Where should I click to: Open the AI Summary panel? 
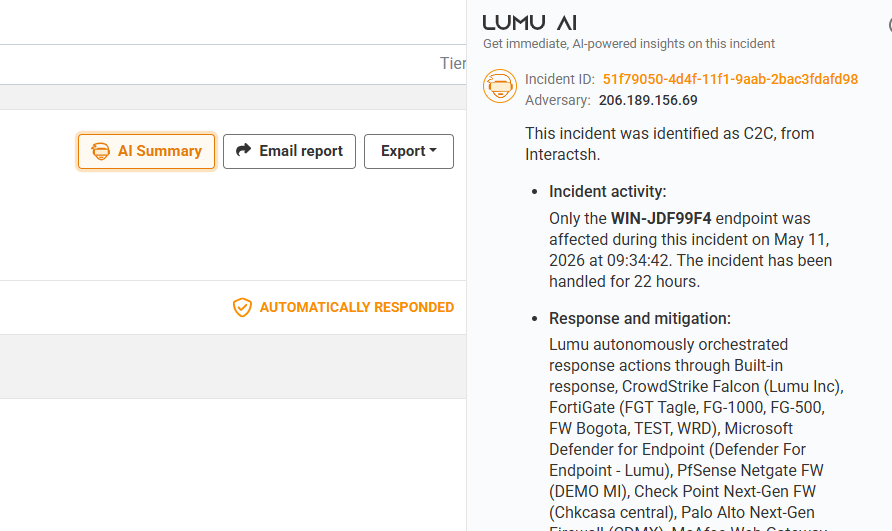[146, 151]
